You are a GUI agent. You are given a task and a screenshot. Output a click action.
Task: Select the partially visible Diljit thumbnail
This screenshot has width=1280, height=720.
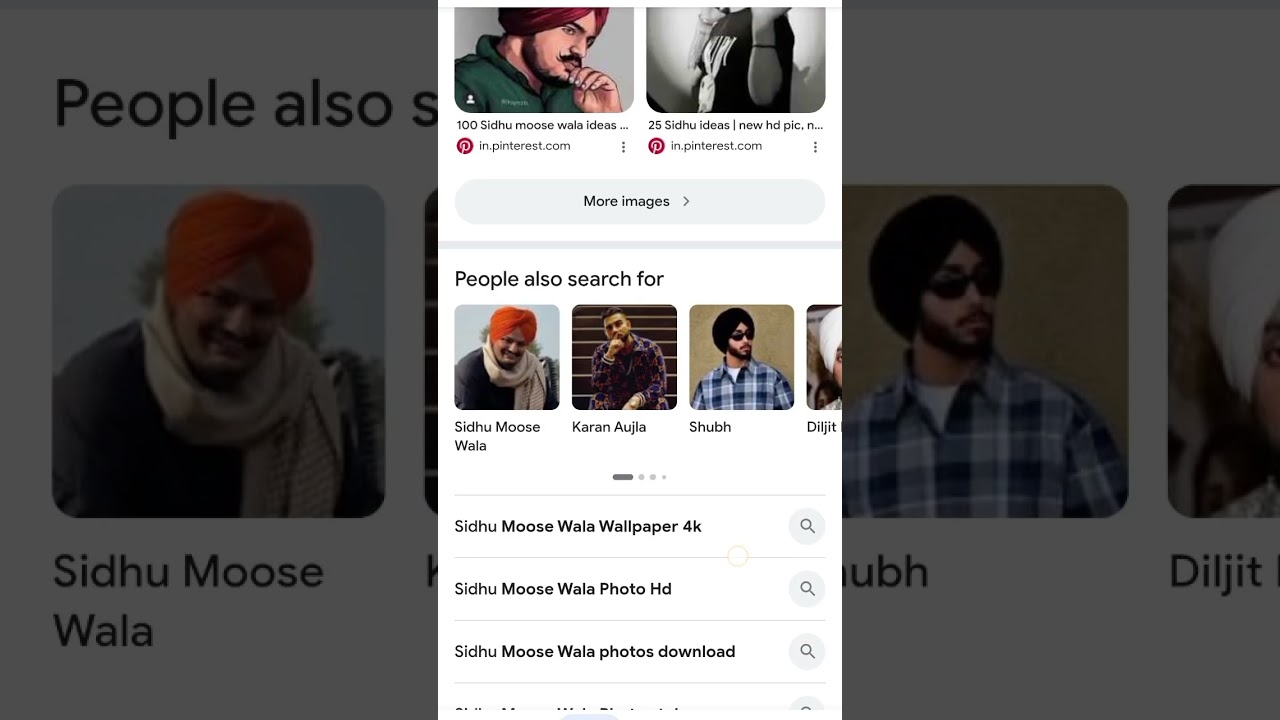tap(824, 357)
